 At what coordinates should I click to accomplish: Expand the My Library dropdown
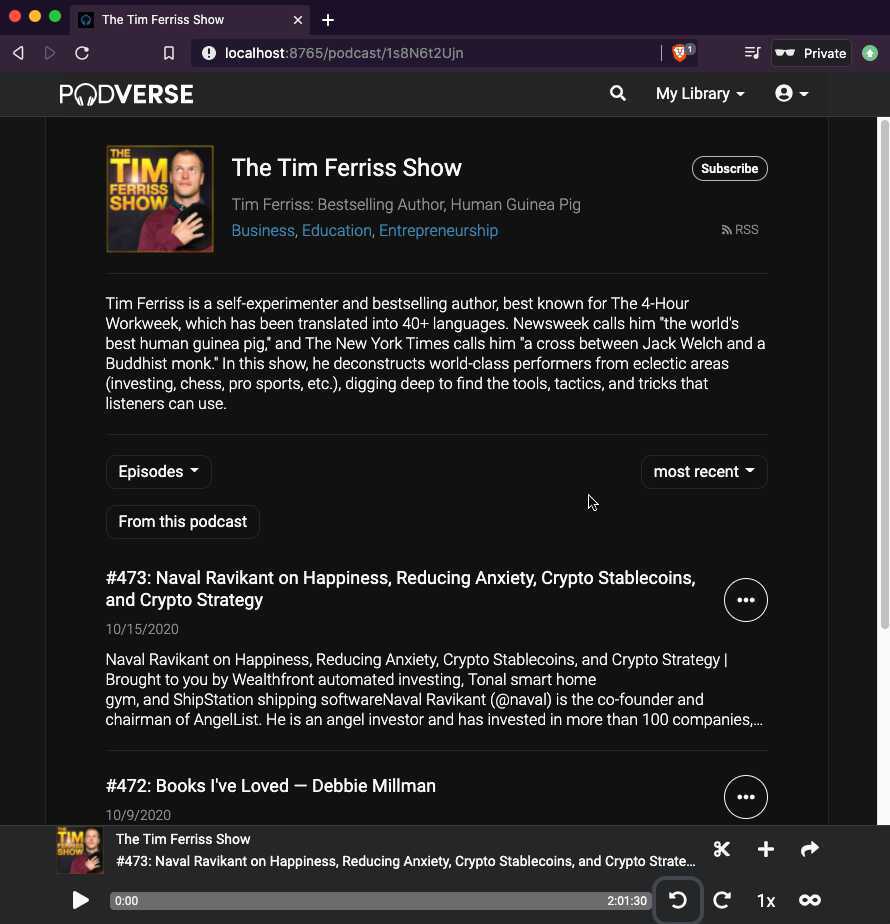pyautogui.click(x=699, y=93)
